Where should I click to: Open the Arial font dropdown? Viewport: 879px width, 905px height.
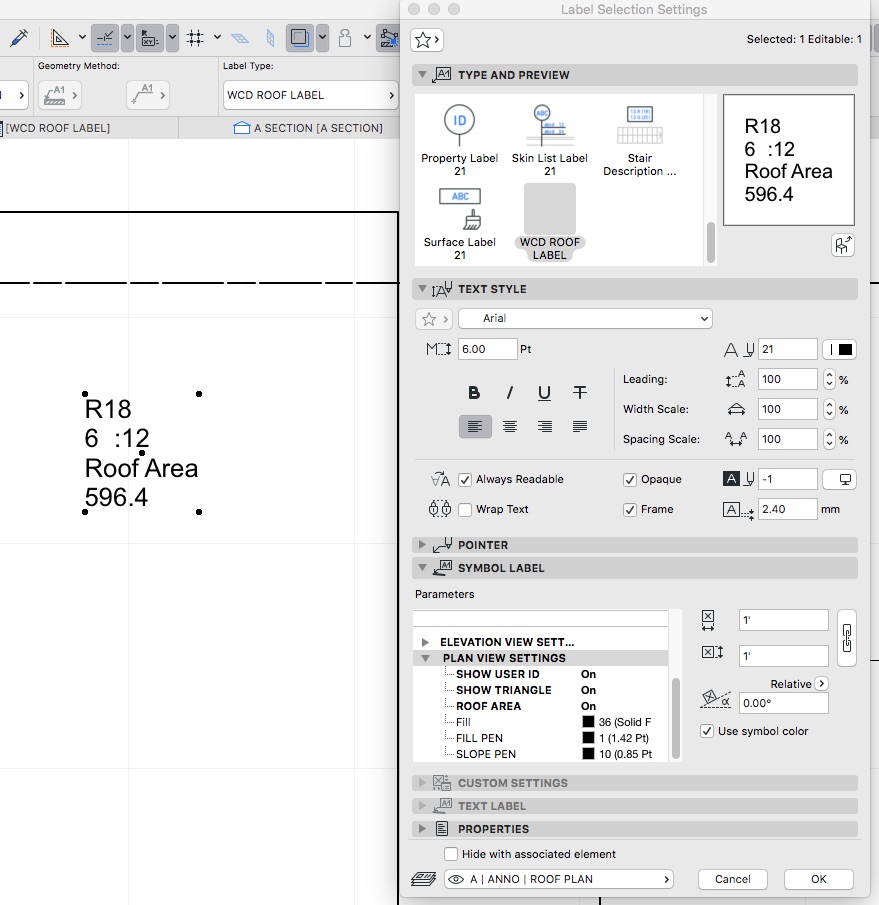coord(584,319)
